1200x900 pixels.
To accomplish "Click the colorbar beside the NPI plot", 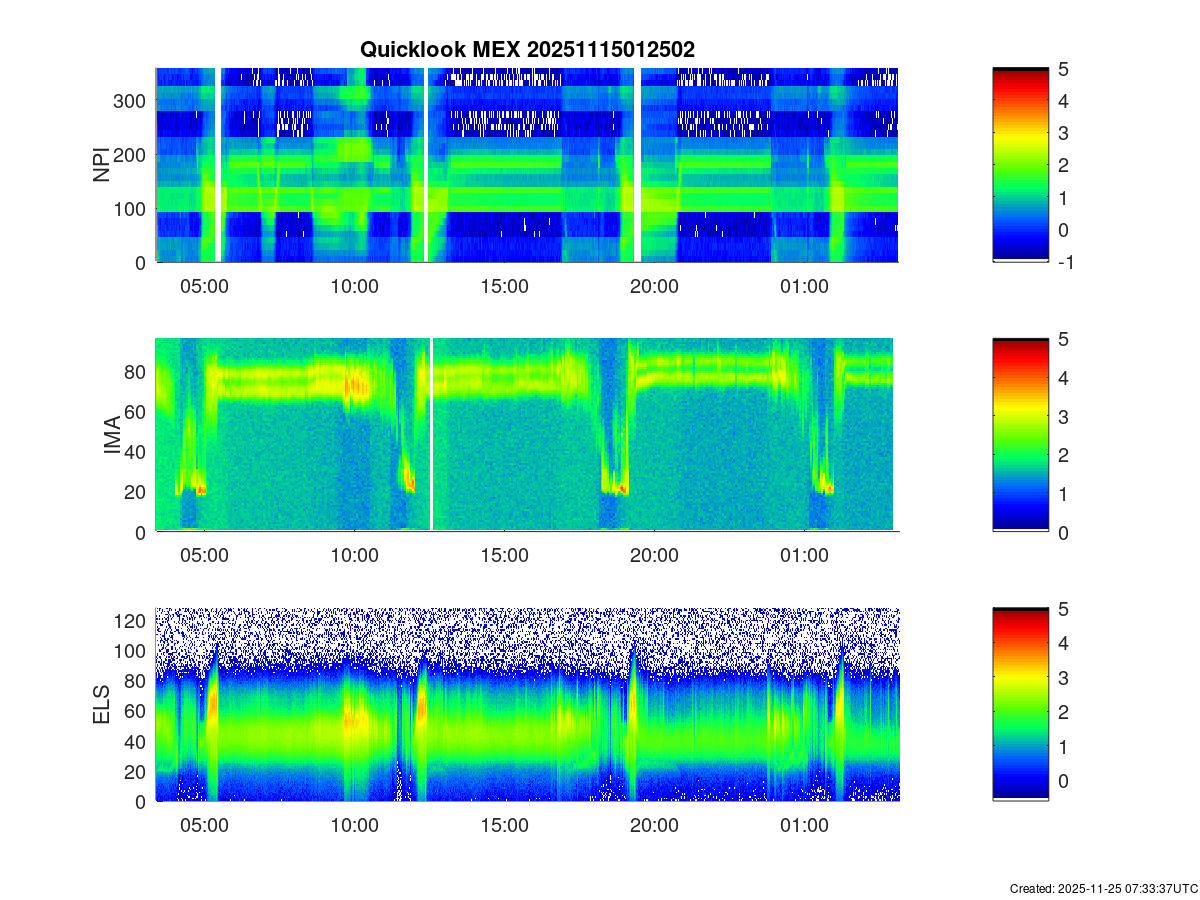I will [x=1020, y=165].
